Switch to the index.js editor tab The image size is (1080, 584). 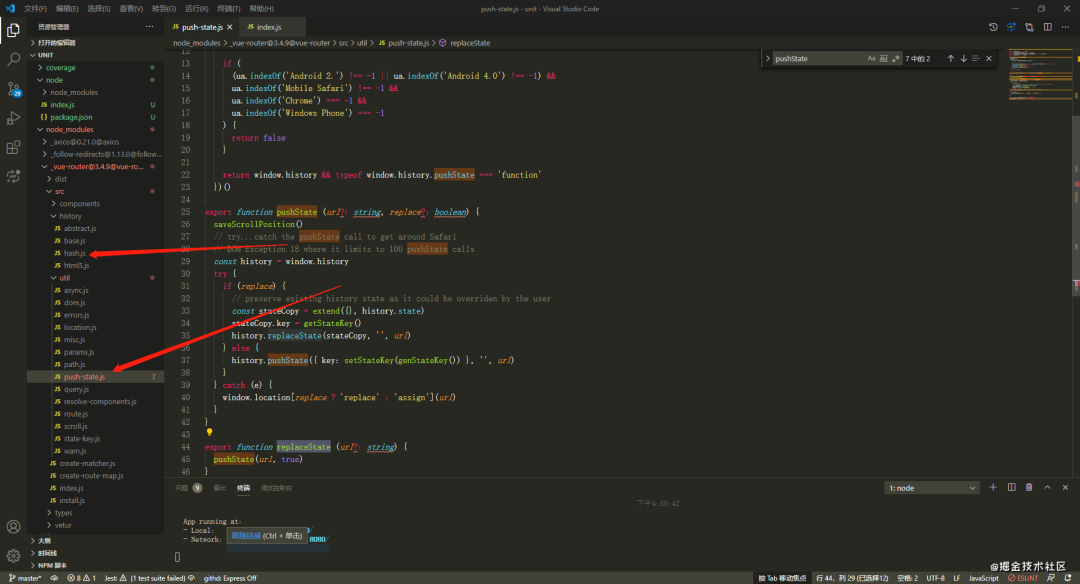tap(268, 27)
